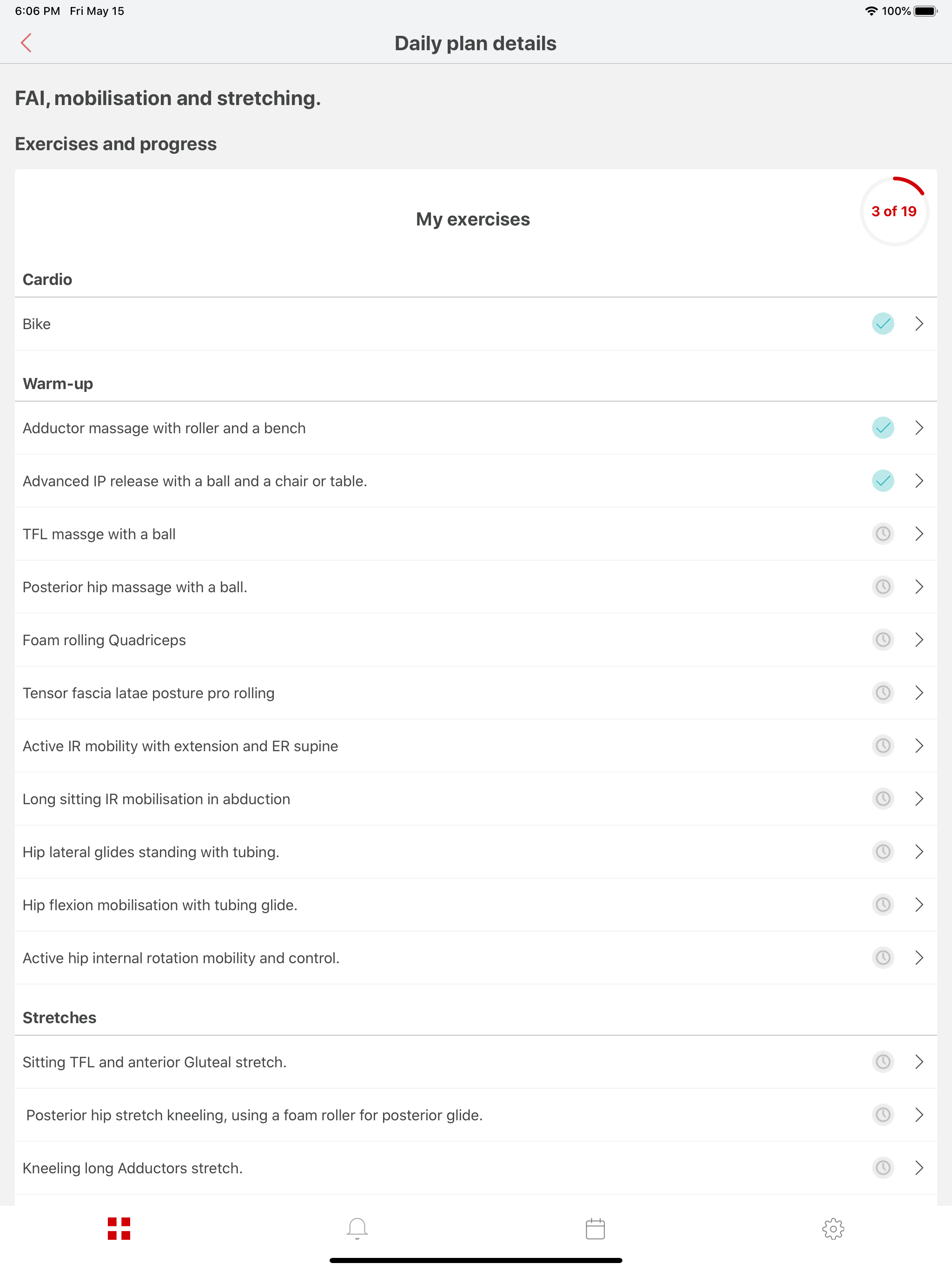This screenshot has height=1270, width=952.
Task: Toggle the Bike completed checkmark
Action: coord(883,324)
